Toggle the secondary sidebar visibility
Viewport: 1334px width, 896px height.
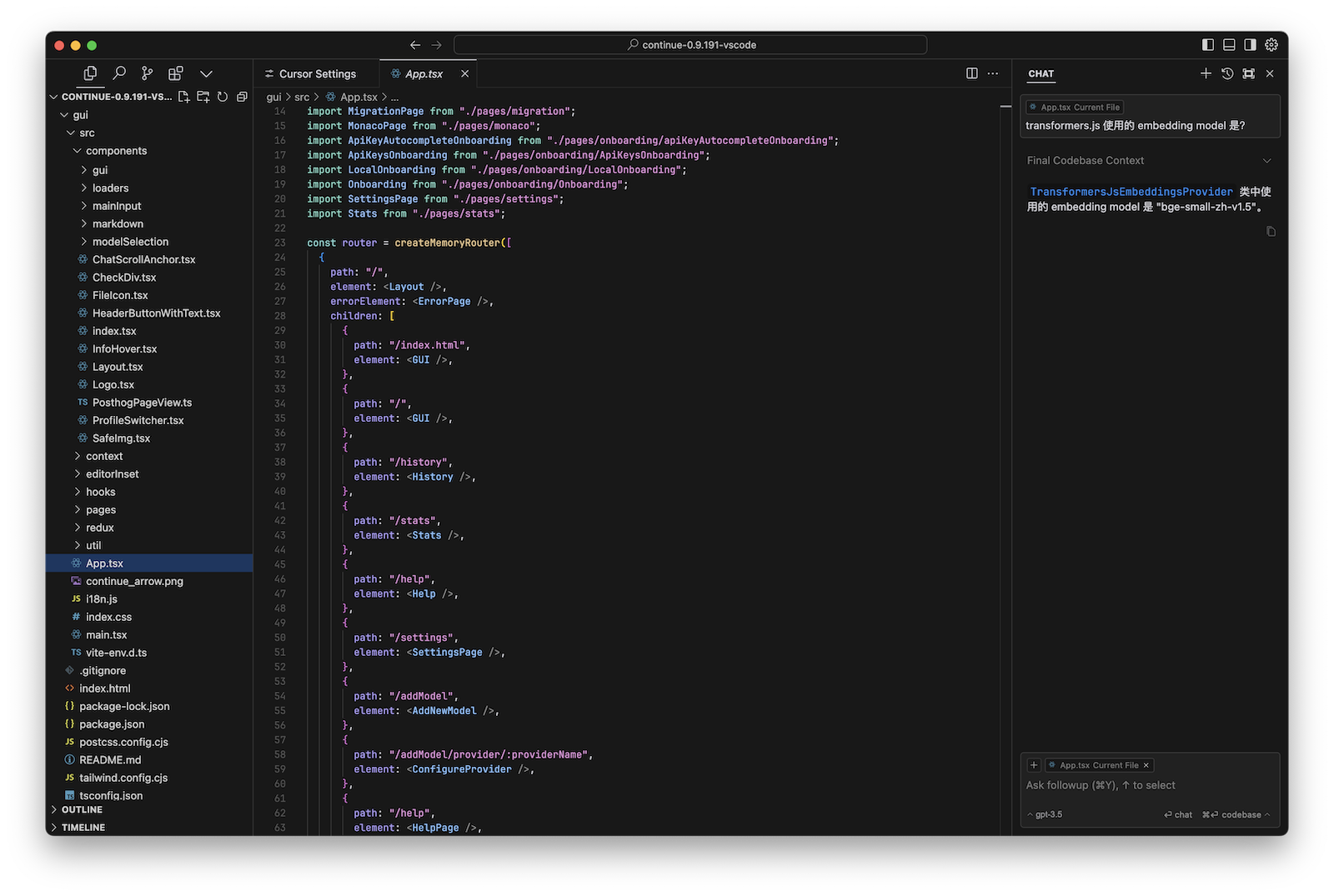[1250, 45]
